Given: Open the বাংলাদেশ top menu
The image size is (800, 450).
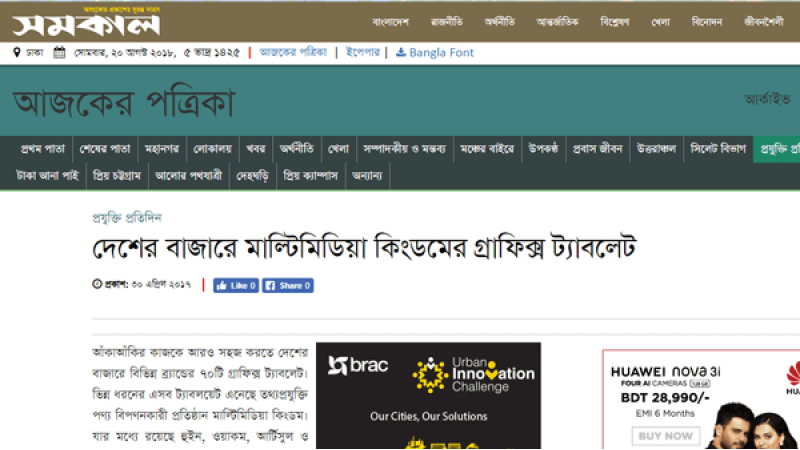Looking at the screenshot, I should pos(390,22).
